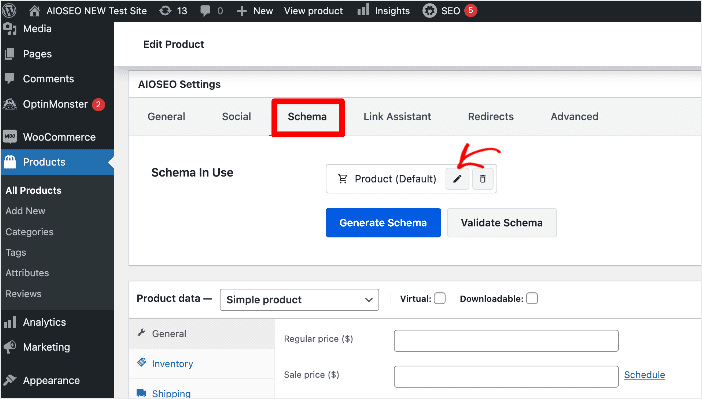
Task: Enable the Virtual checkbox
Action: tap(440, 298)
